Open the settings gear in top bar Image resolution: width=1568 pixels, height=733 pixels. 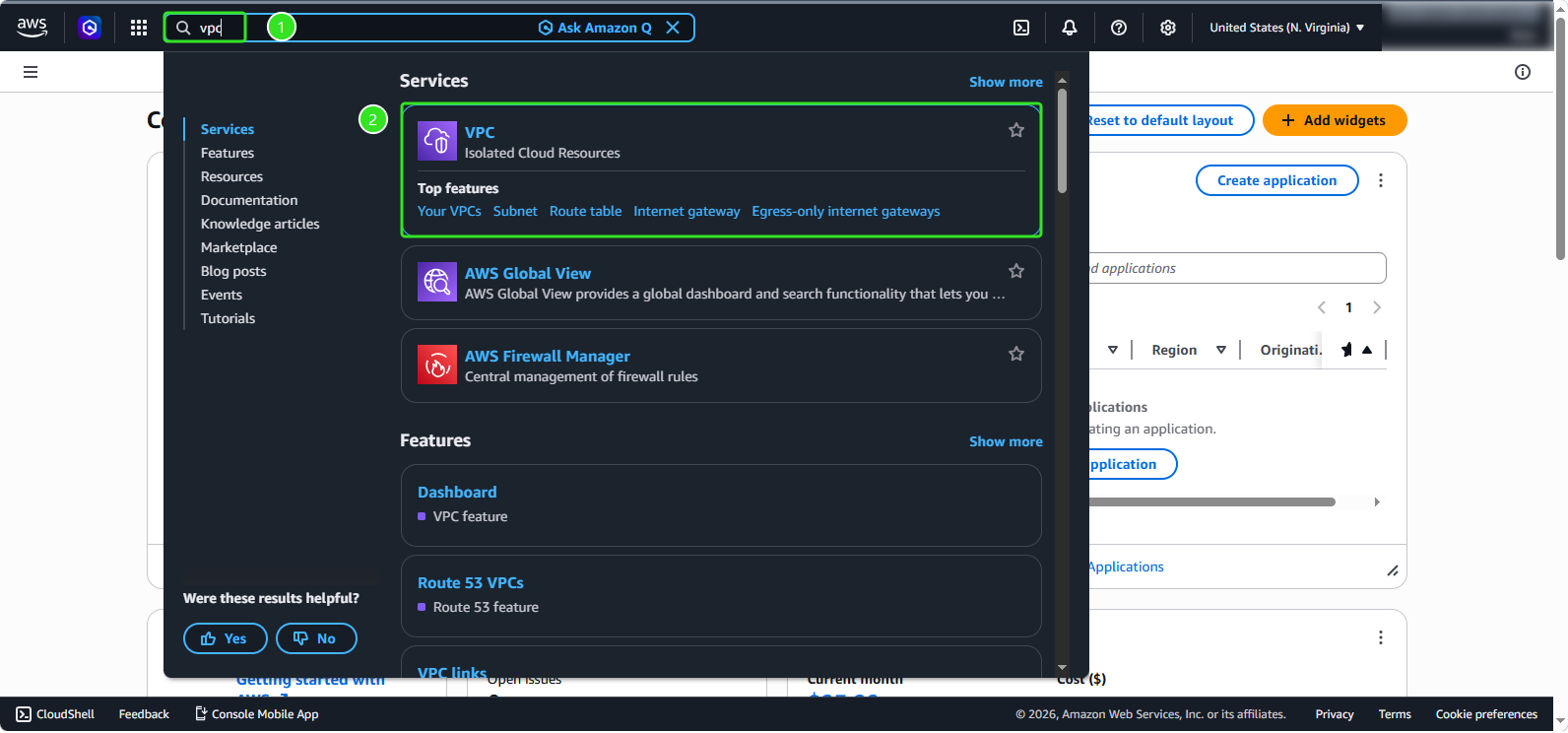[1168, 28]
